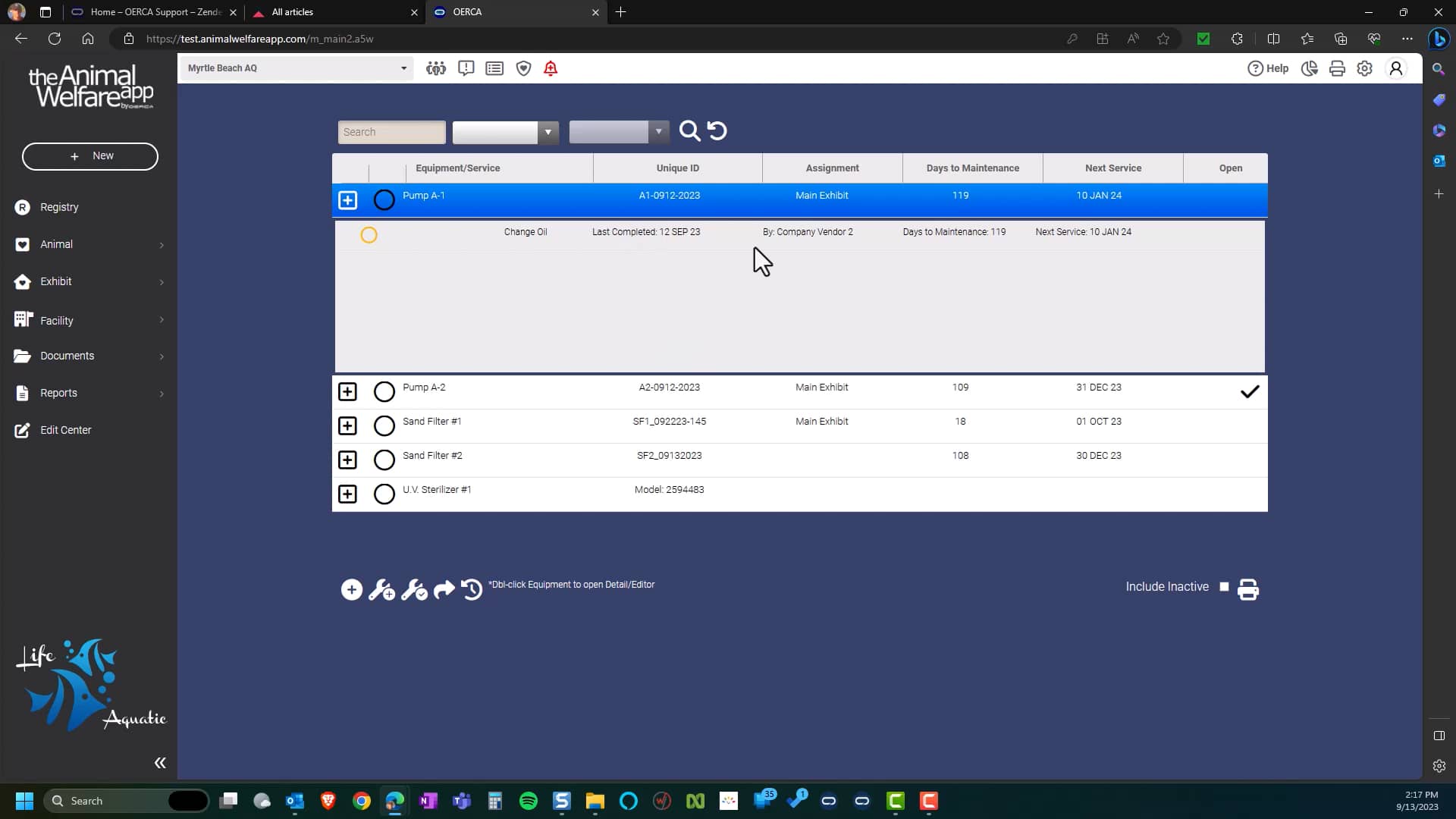Image resolution: width=1456 pixels, height=819 pixels.
Task: Collapse sidebar with double chevron icon
Action: 160,763
